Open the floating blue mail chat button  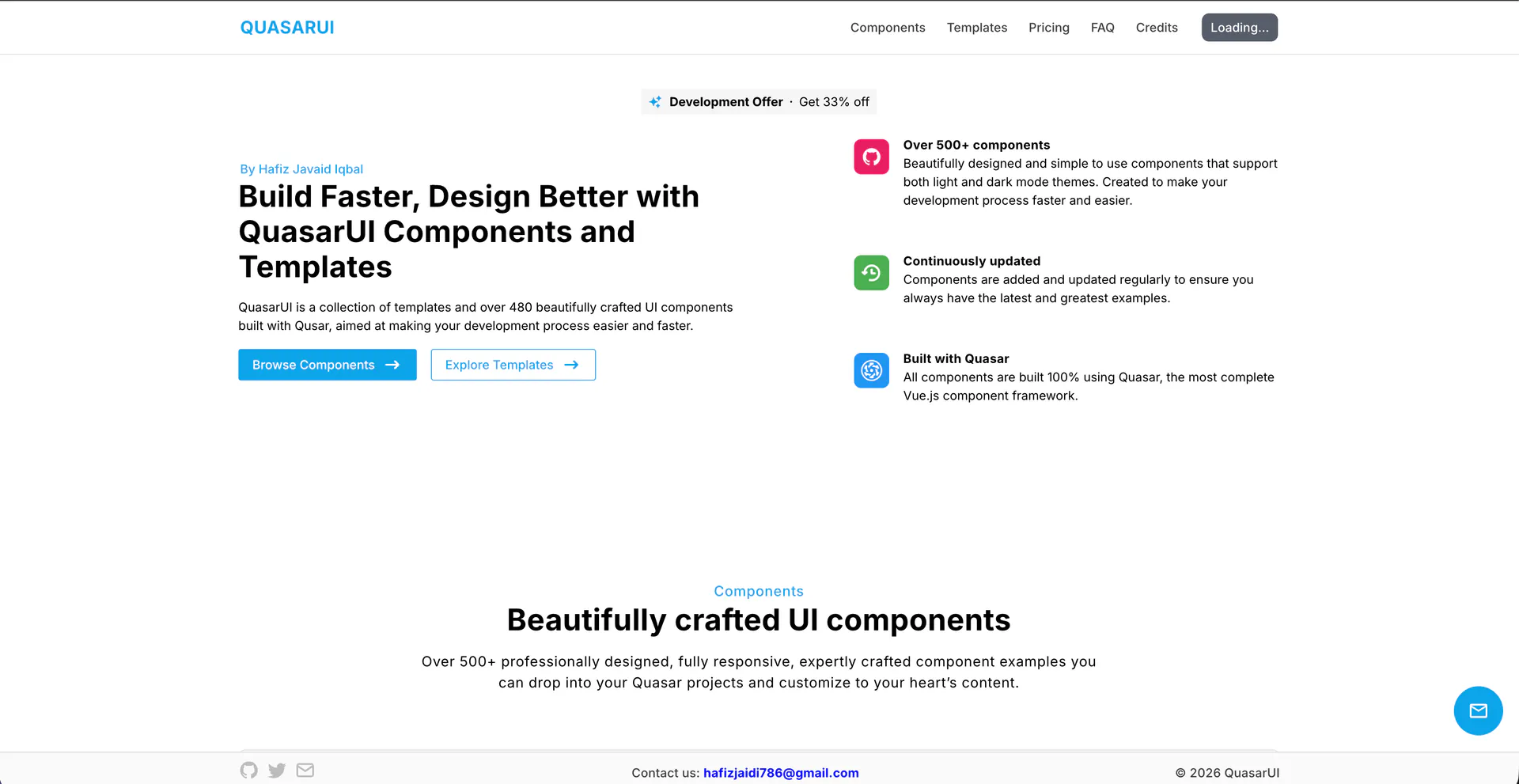(1478, 710)
